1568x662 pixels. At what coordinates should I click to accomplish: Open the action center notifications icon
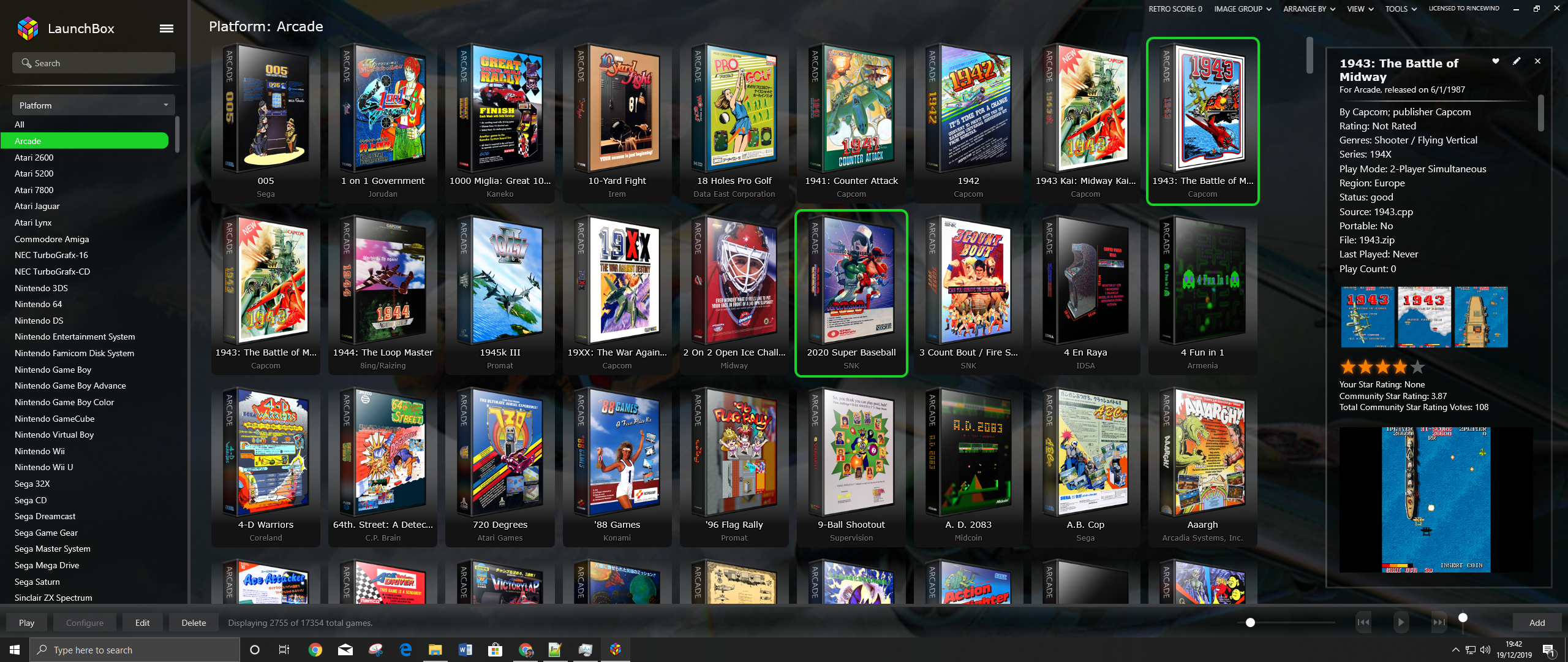click(x=1549, y=650)
